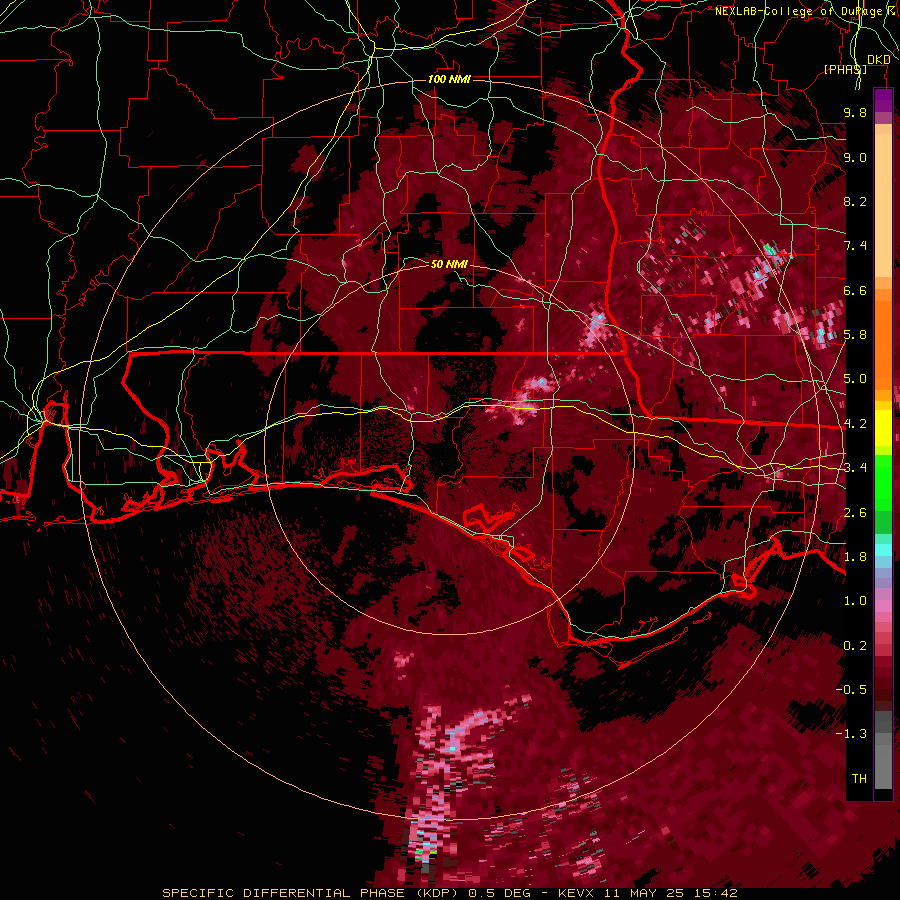This screenshot has height=900, width=900.
Task: Click the 100 NMI range ring label
Action: point(449,79)
